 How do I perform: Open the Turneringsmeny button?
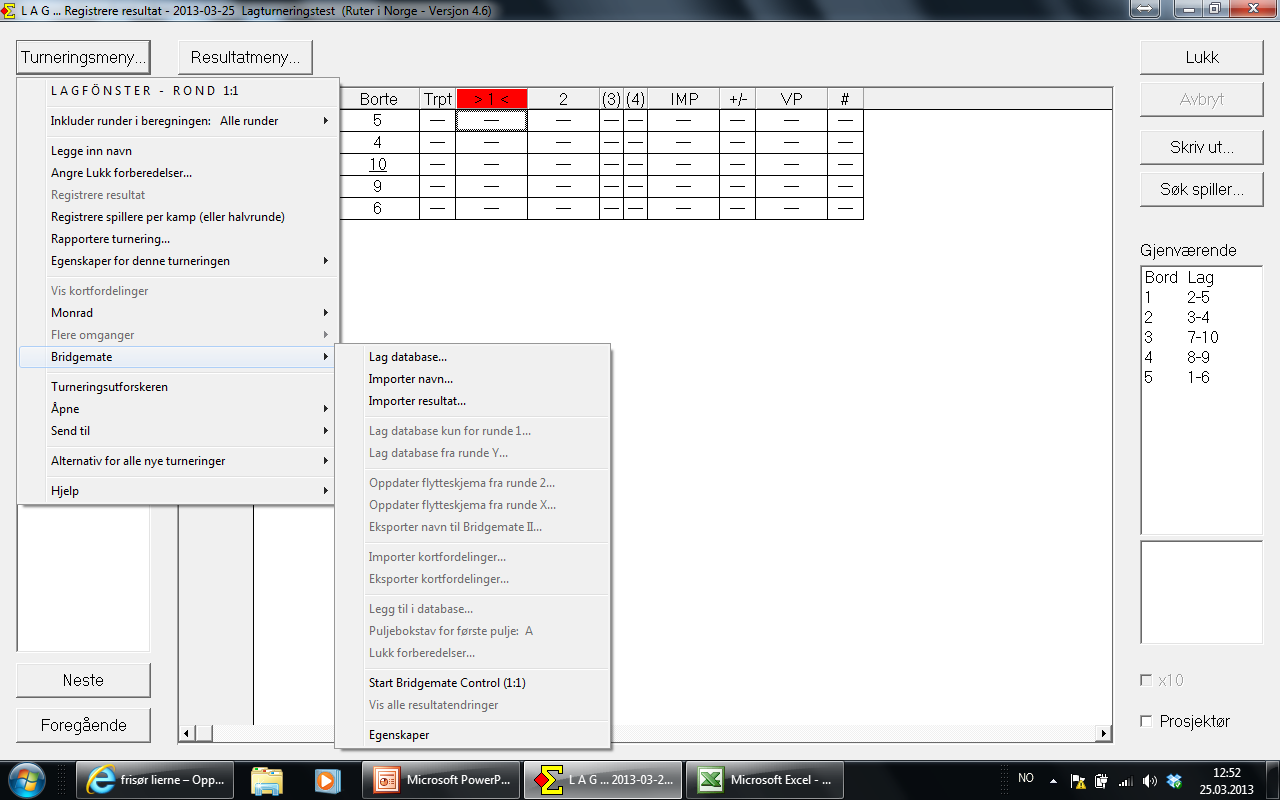coord(84,57)
